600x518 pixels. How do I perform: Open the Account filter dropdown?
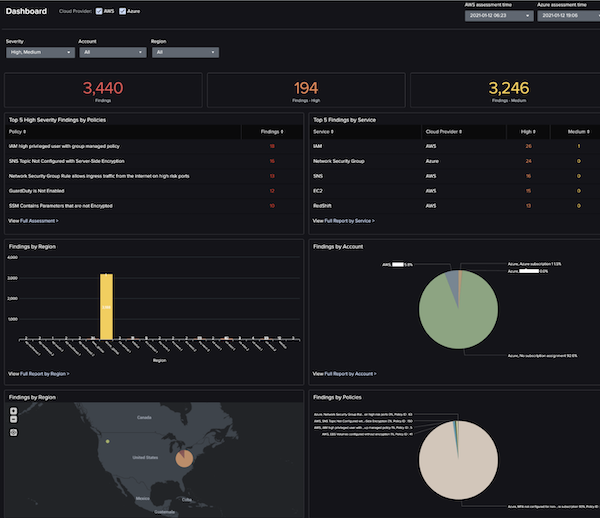coord(112,52)
